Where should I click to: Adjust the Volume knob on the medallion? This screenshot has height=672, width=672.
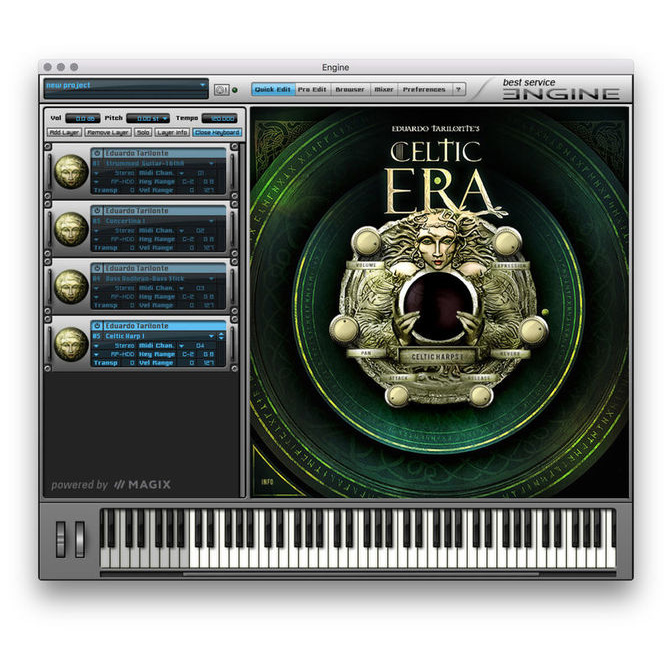366,241
